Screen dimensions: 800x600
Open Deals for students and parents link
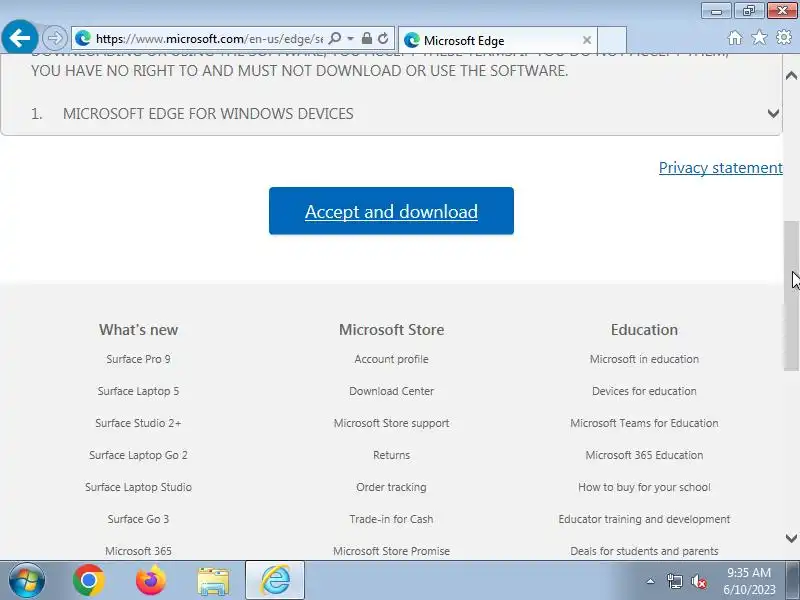coord(644,551)
